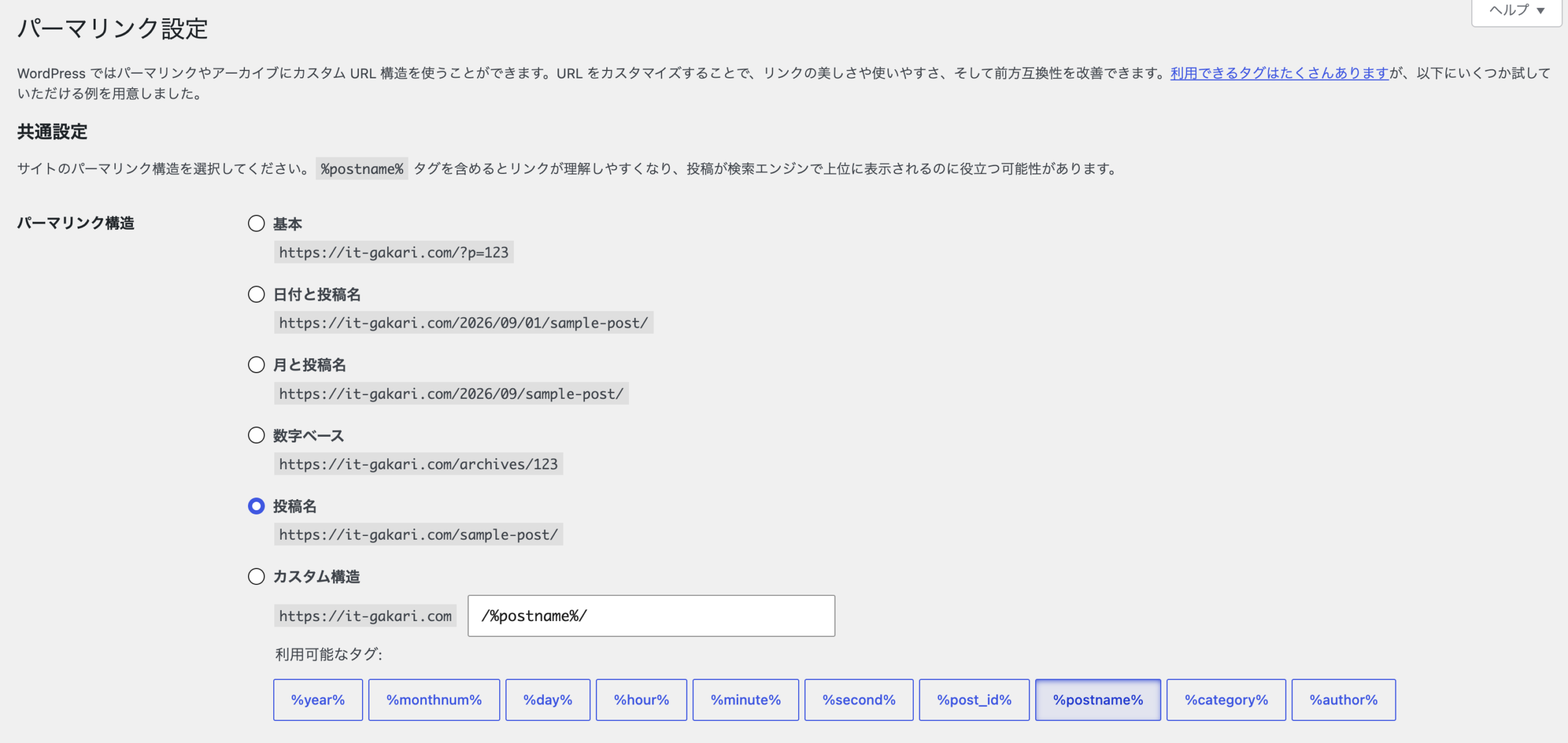The width and height of the screenshot is (1568, 743).
Task: Add the %second% tag button
Action: (859, 700)
